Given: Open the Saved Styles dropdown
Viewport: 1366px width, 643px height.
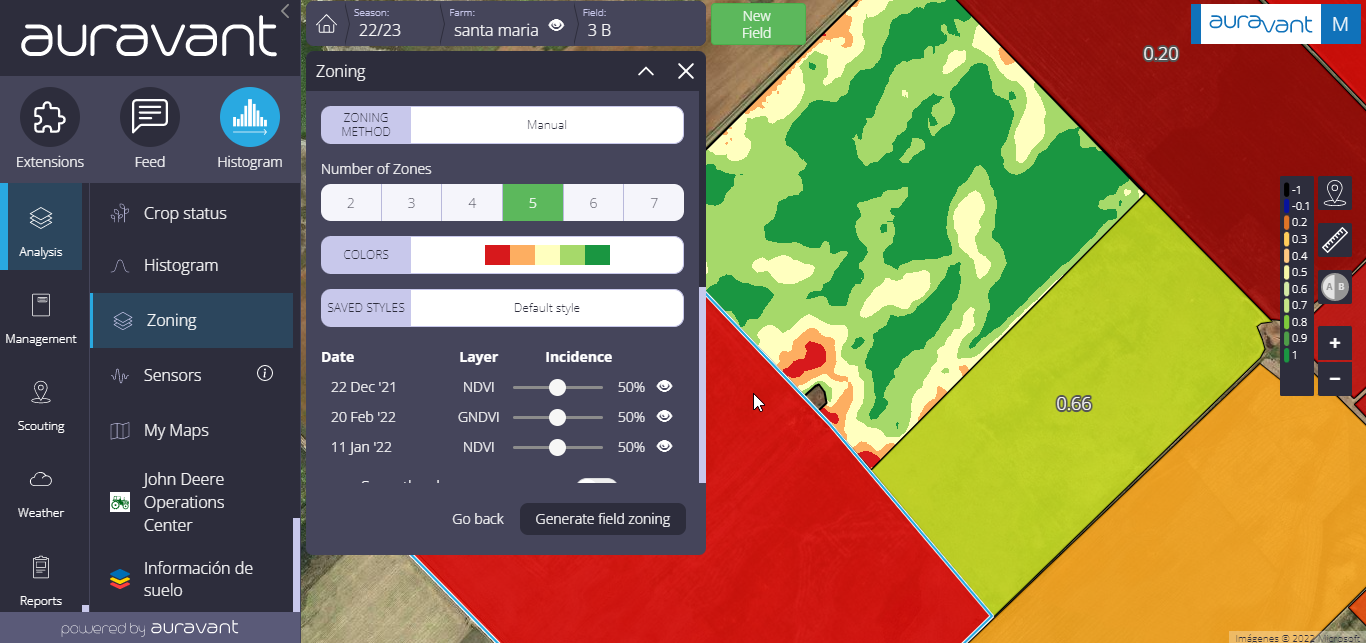Looking at the screenshot, I should pos(546,308).
